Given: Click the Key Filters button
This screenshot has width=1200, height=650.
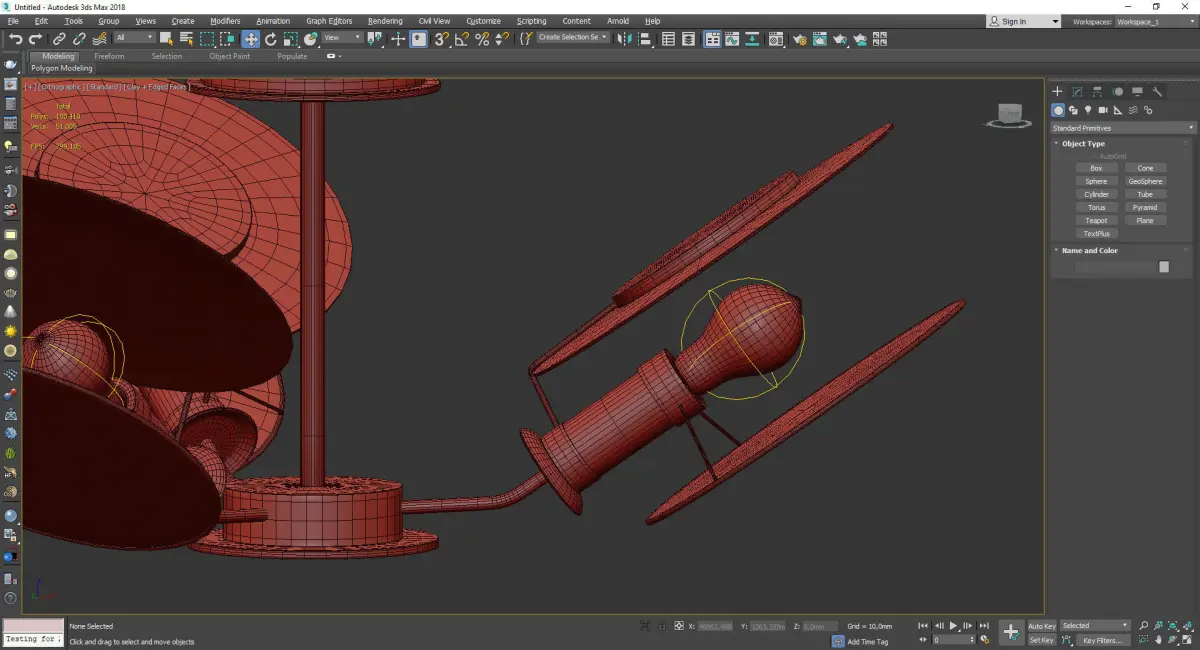Looking at the screenshot, I should click(1102, 640).
